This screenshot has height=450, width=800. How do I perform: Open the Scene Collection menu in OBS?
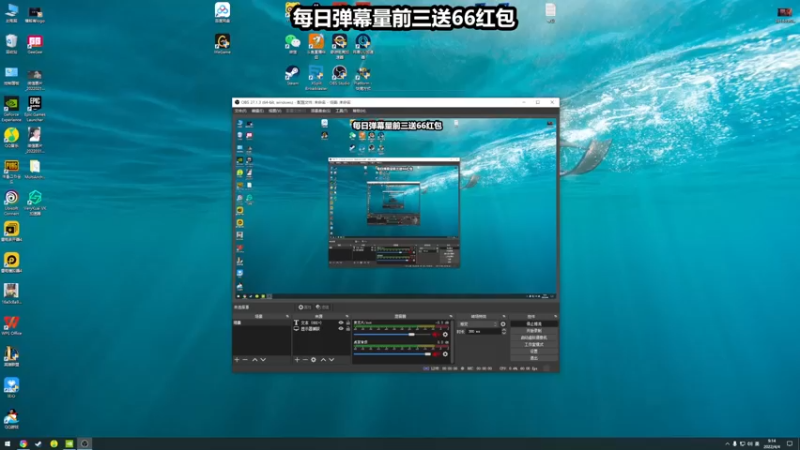click(x=320, y=111)
